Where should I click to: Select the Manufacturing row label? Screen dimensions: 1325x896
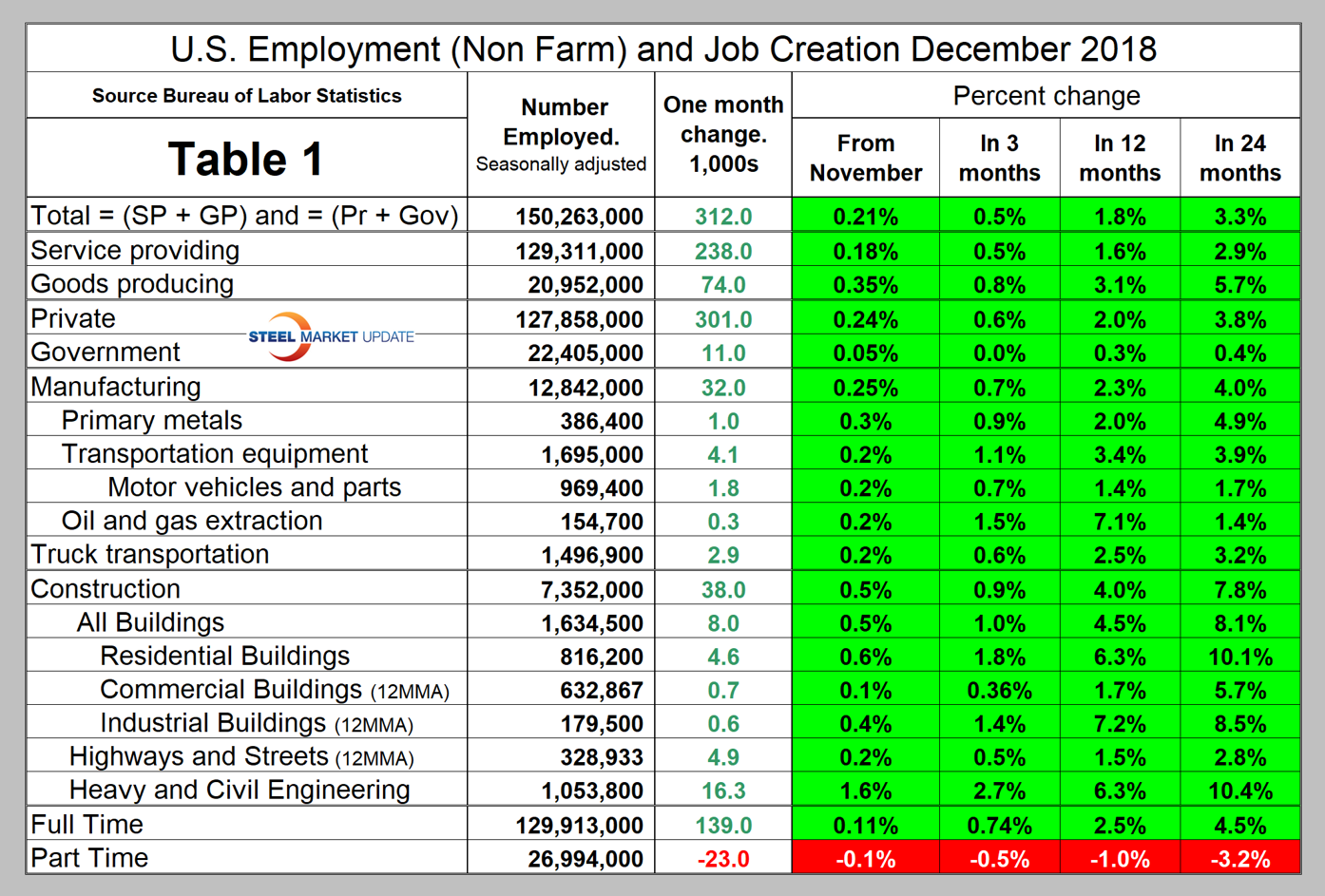(116, 387)
